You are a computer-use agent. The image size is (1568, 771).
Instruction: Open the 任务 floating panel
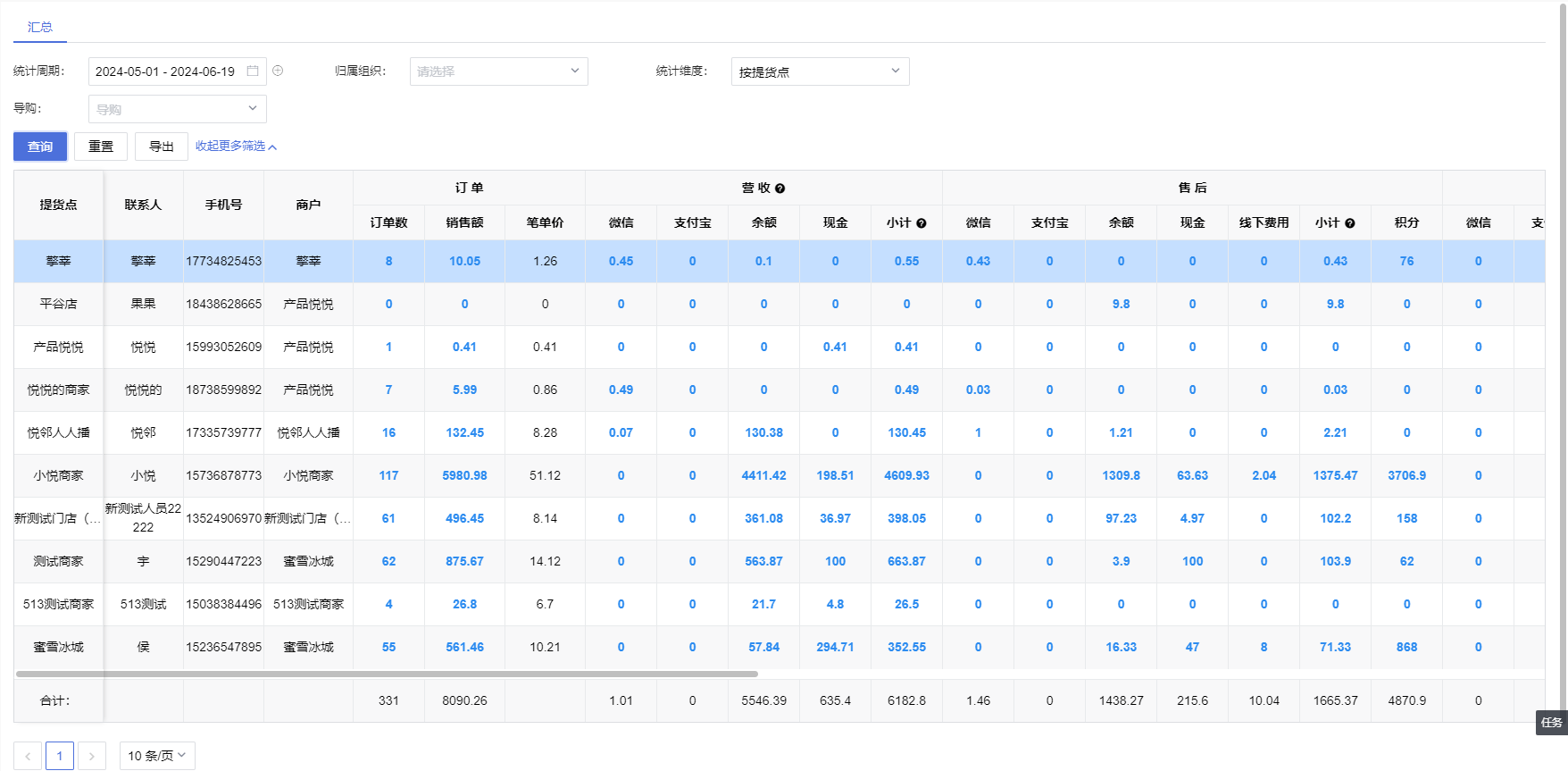click(x=1551, y=723)
